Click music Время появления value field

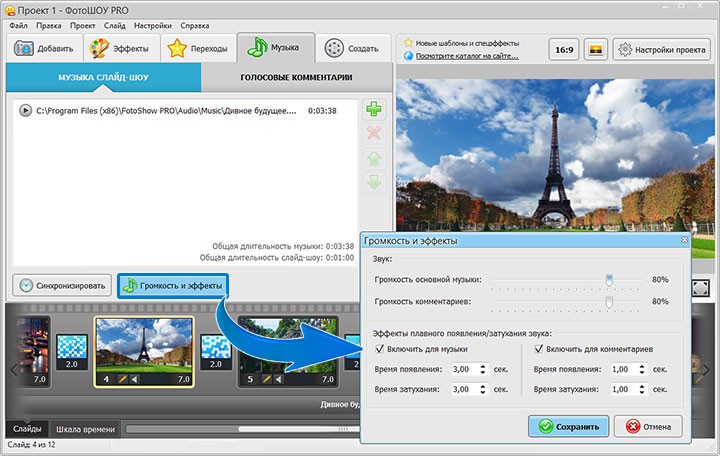pyautogui.click(x=464, y=369)
